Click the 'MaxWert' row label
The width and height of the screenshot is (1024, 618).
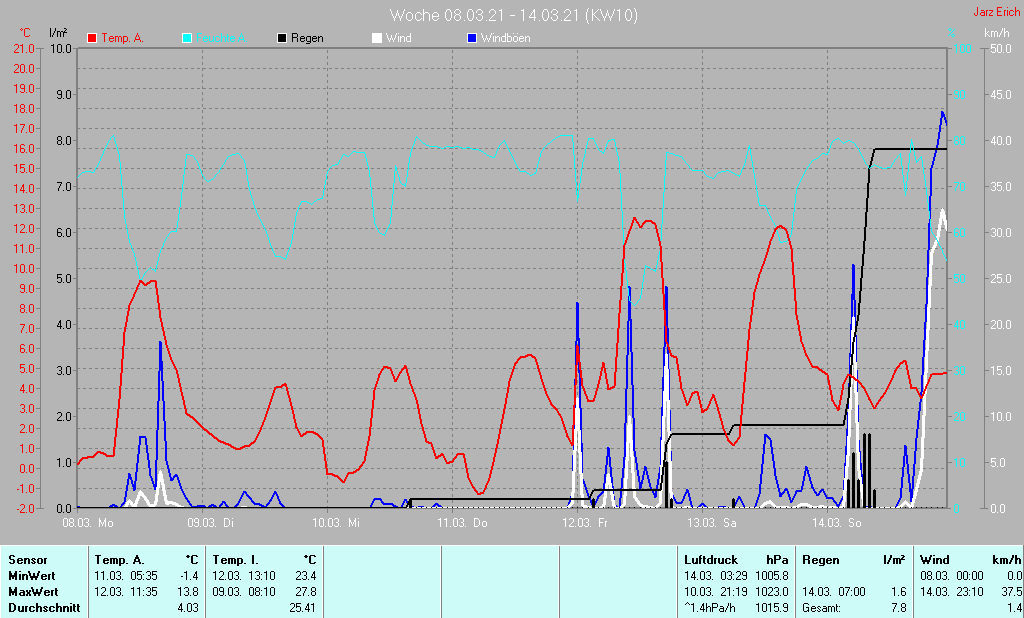33,592
